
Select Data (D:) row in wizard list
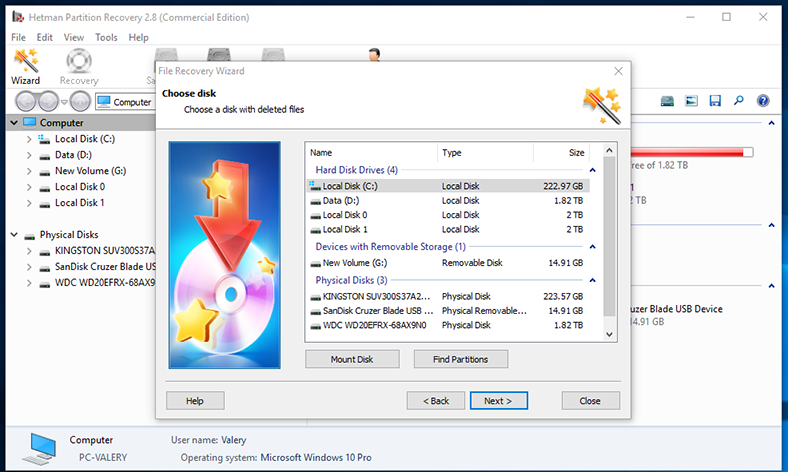(448, 201)
